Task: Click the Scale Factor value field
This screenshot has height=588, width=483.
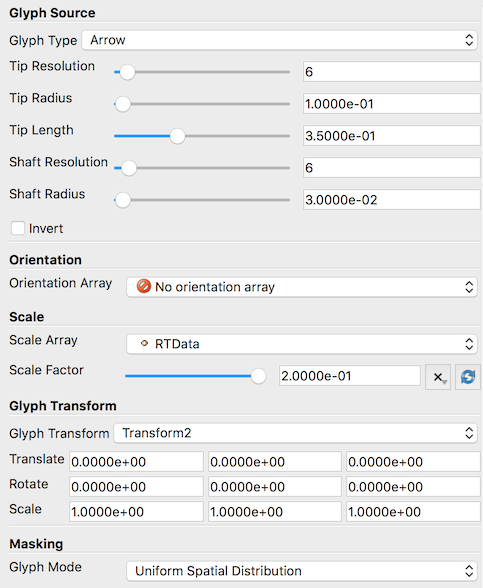Action: [x=350, y=376]
